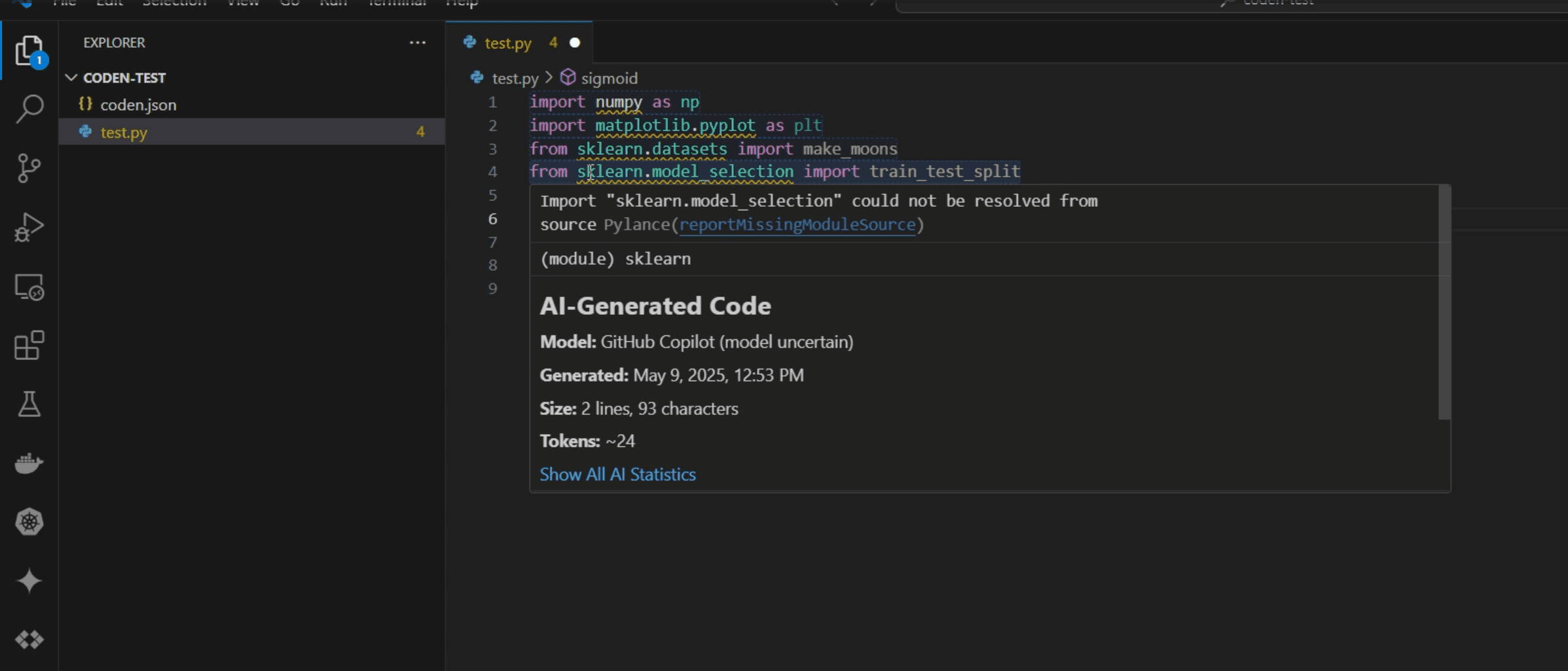Open the sparkle AI assistant icon
Viewport: 1568px width, 671px height.
[29, 581]
